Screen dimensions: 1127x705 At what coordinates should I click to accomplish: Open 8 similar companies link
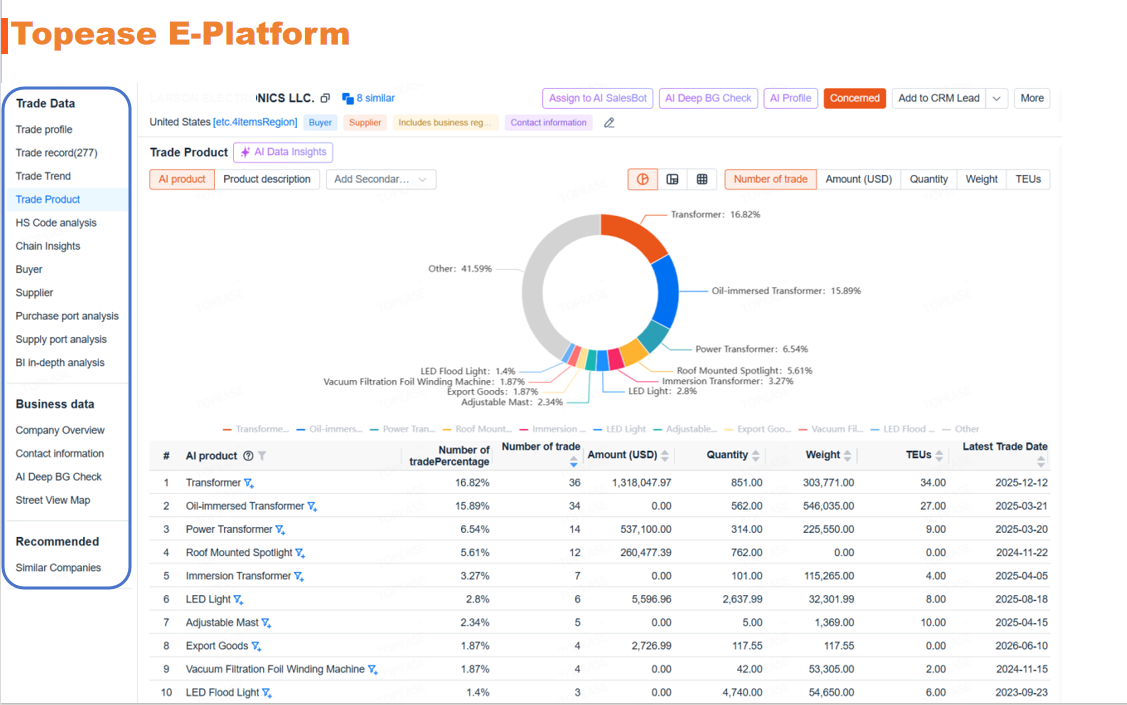(369, 98)
